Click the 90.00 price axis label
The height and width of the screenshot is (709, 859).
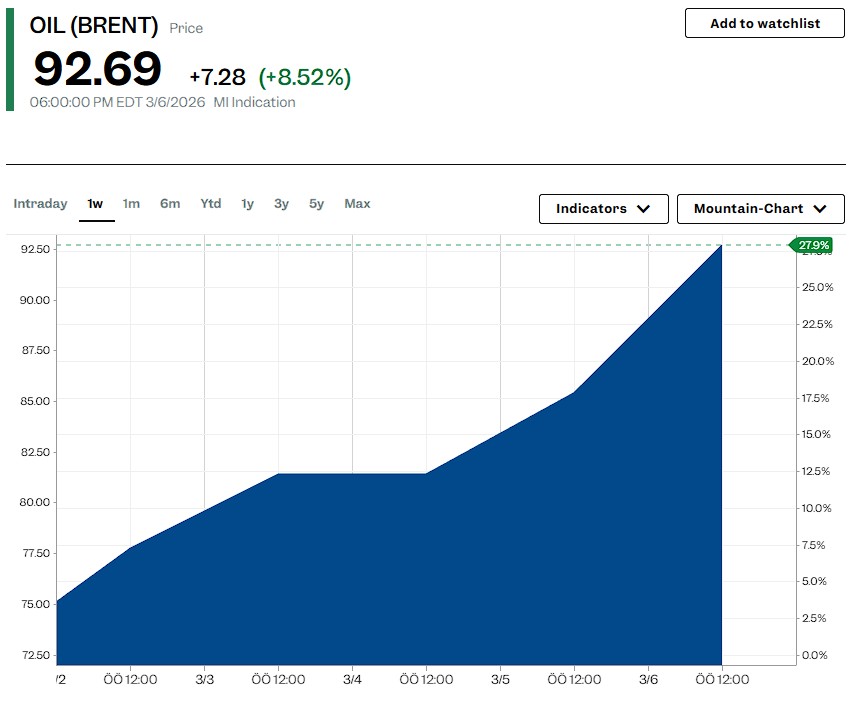coord(35,300)
